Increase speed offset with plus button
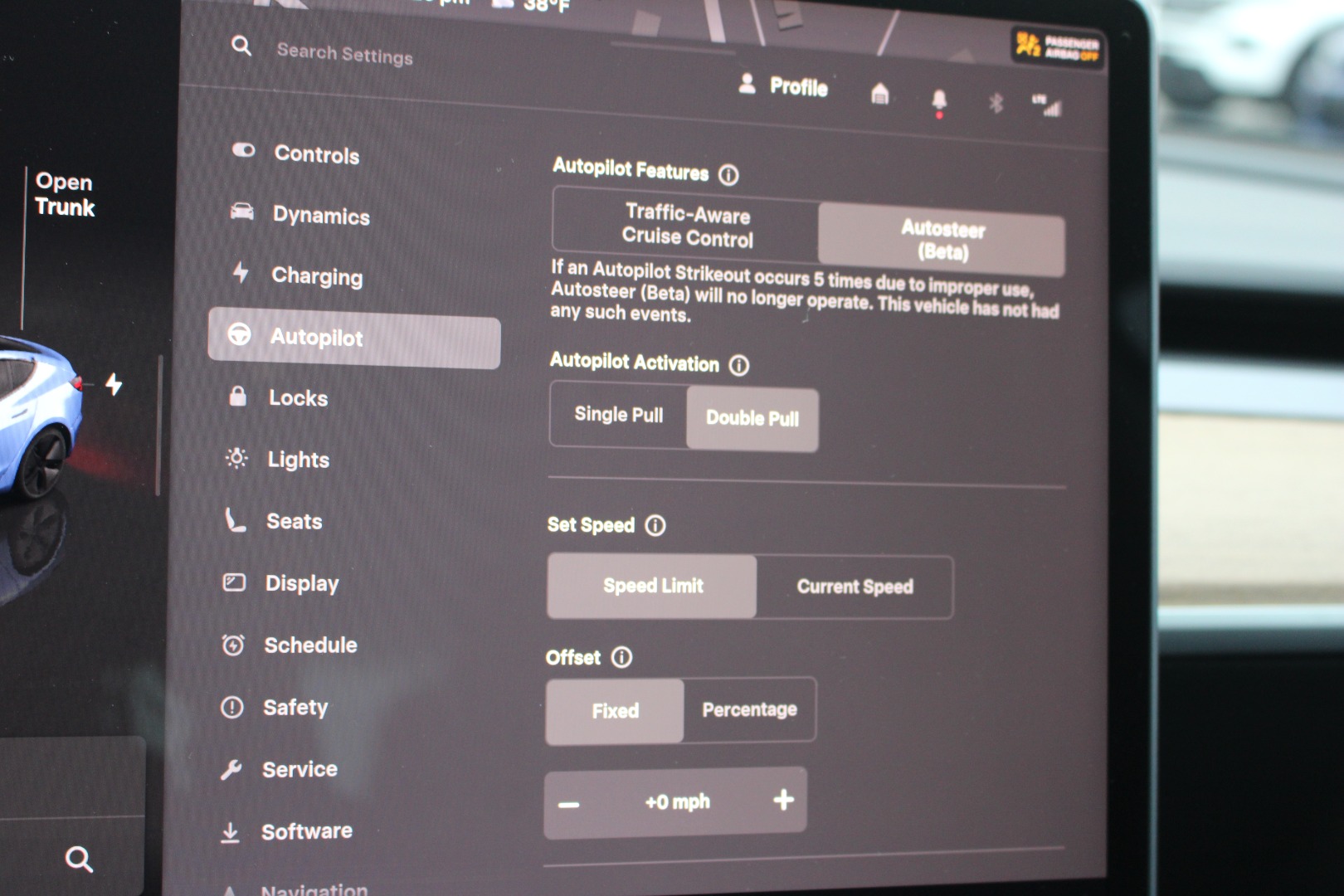Screen dimensions: 1344x896 [x=783, y=801]
